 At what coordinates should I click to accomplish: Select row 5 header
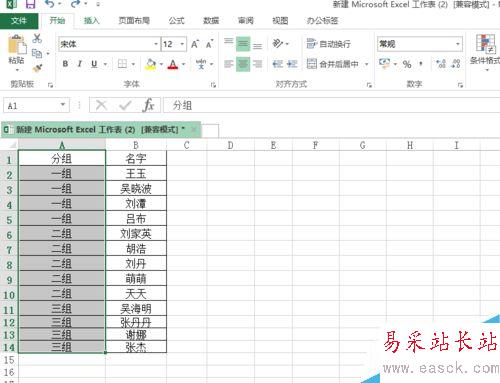click(x=9, y=220)
